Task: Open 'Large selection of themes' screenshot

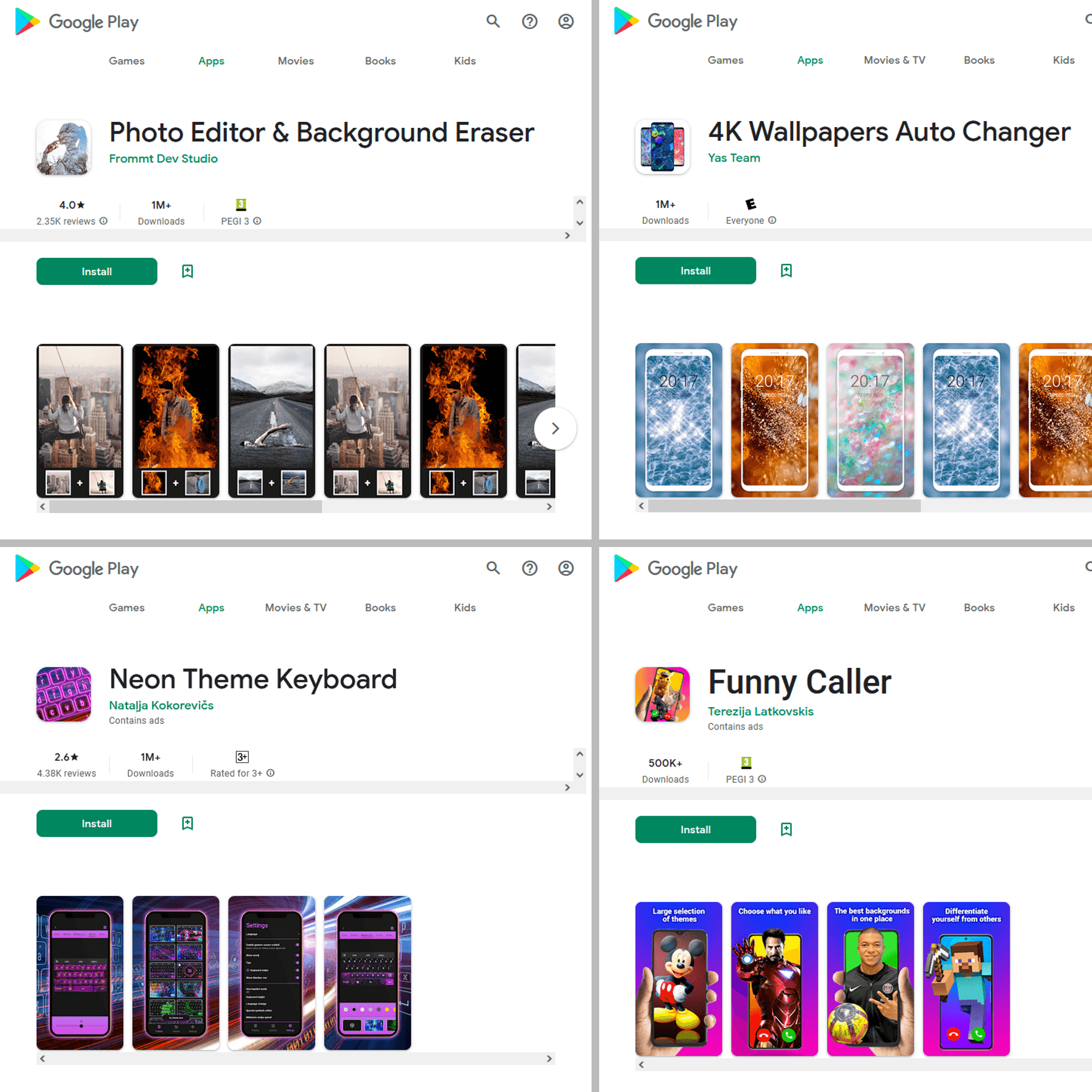Action: point(678,979)
